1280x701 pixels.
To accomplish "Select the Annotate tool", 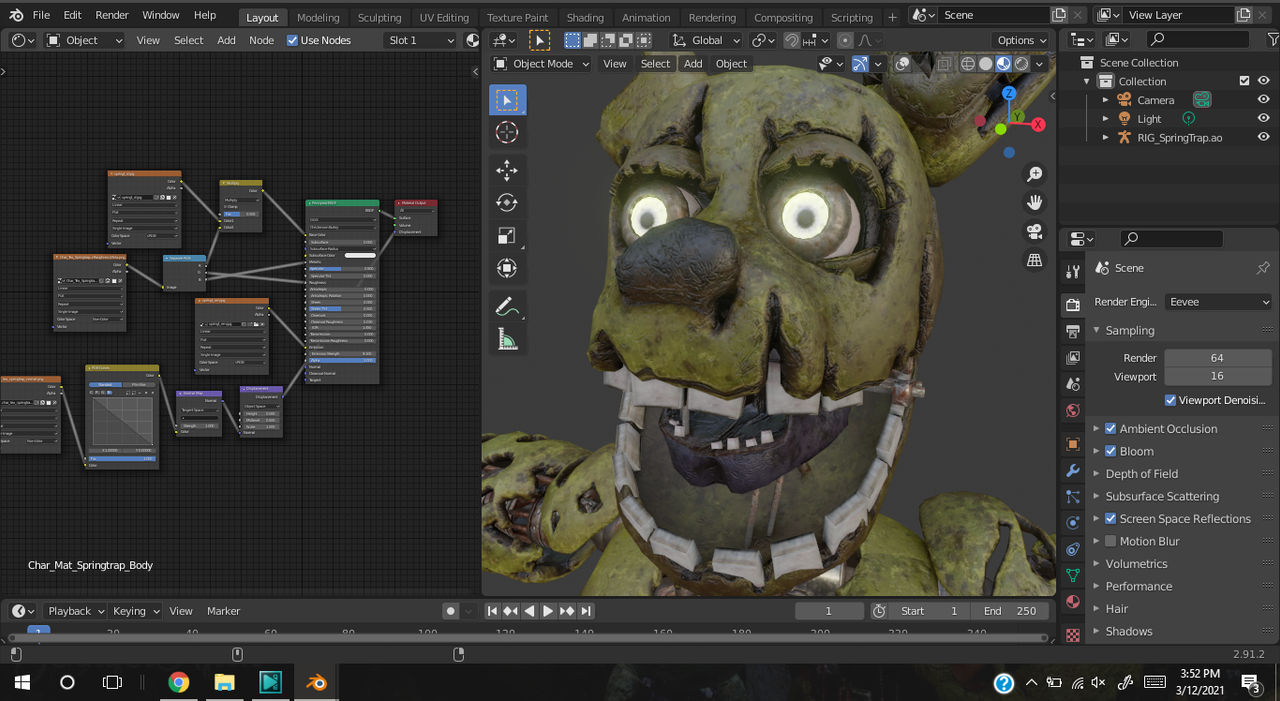I will [507, 307].
